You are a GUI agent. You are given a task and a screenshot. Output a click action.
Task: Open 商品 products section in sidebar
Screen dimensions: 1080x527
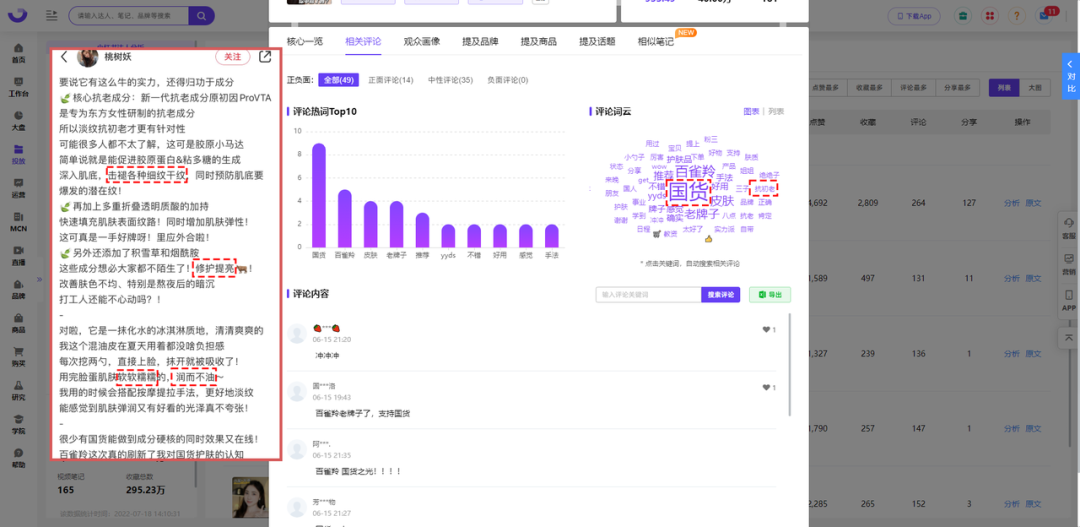(x=19, y=323)
